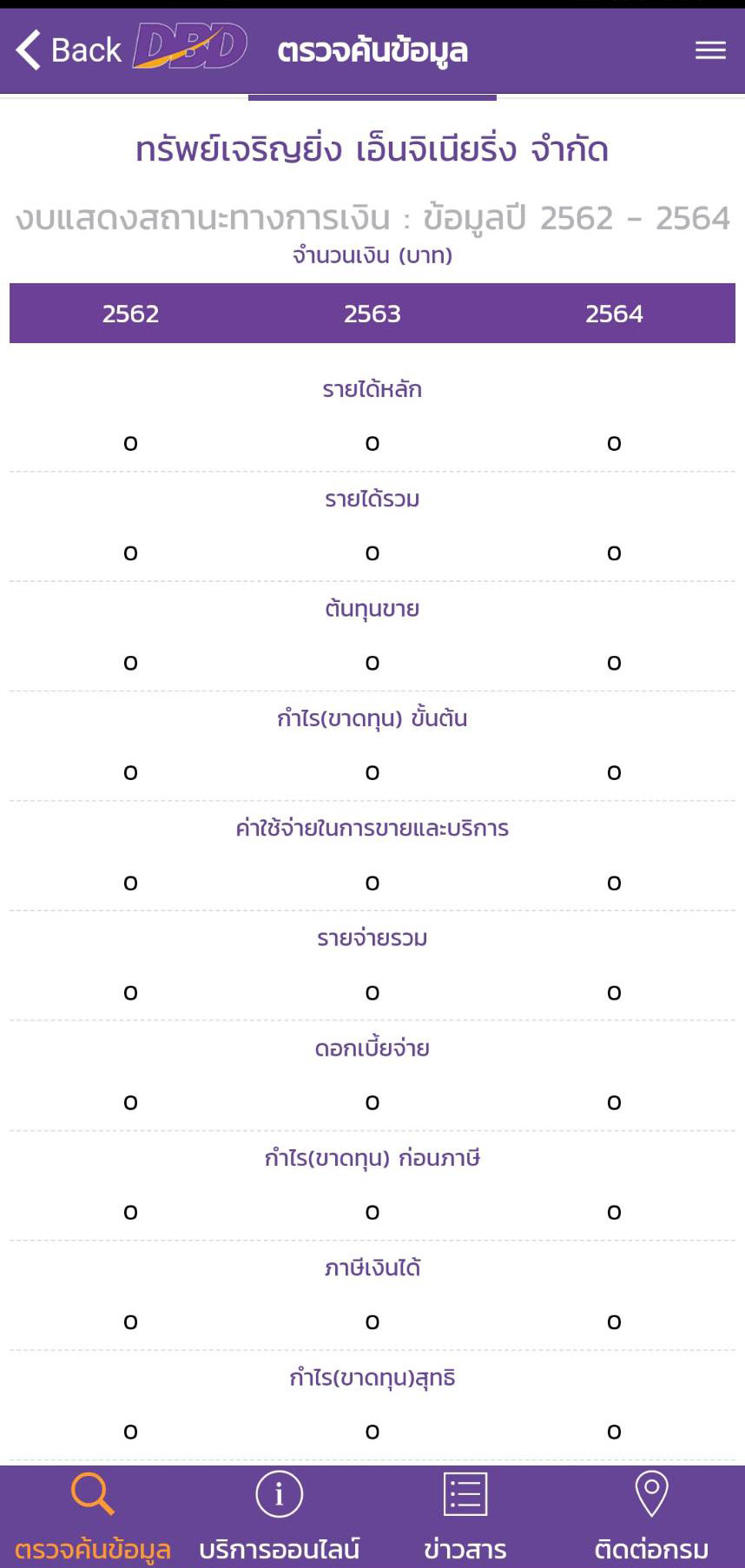Tap the location pin icon
The image size is (745, 1568).
(651, 1494)
